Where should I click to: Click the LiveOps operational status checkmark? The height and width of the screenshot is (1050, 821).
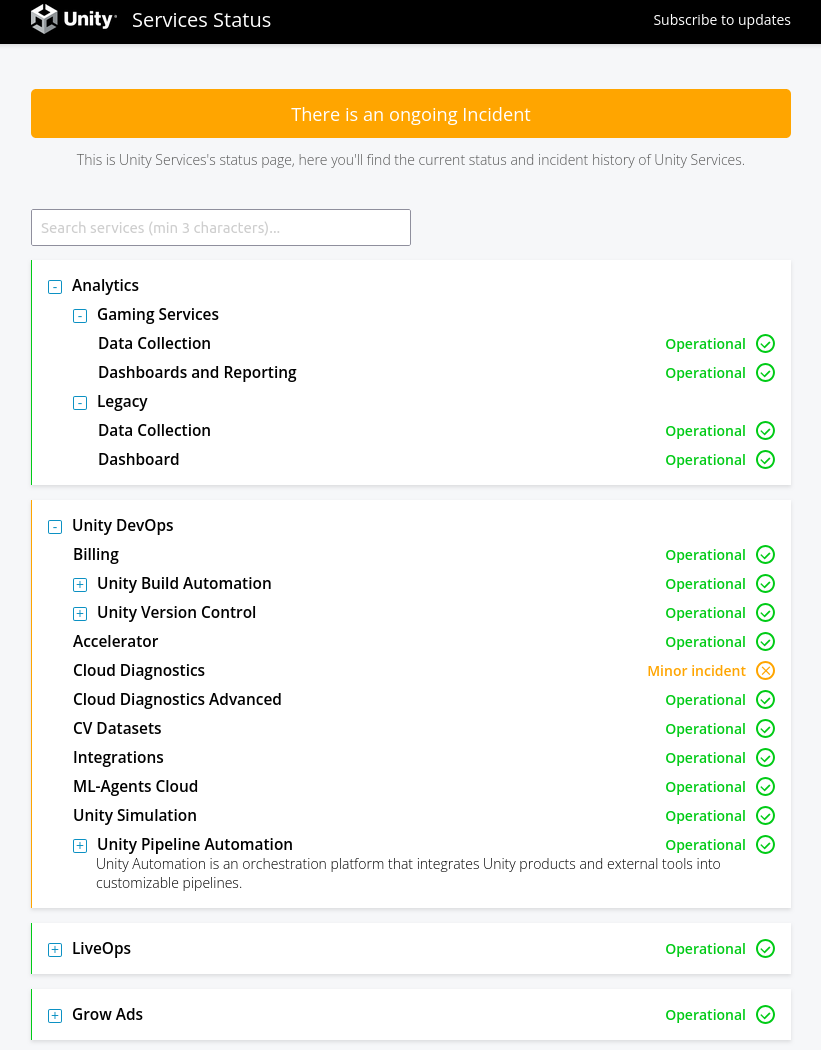765,949
